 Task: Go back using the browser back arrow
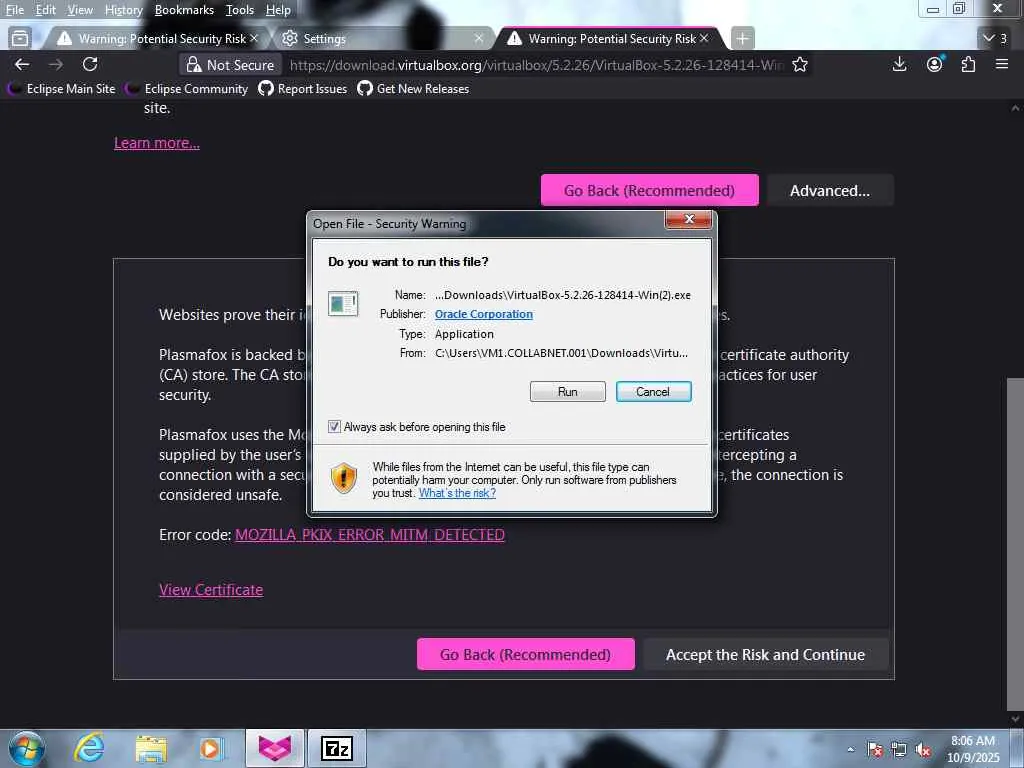click(22, 64)
